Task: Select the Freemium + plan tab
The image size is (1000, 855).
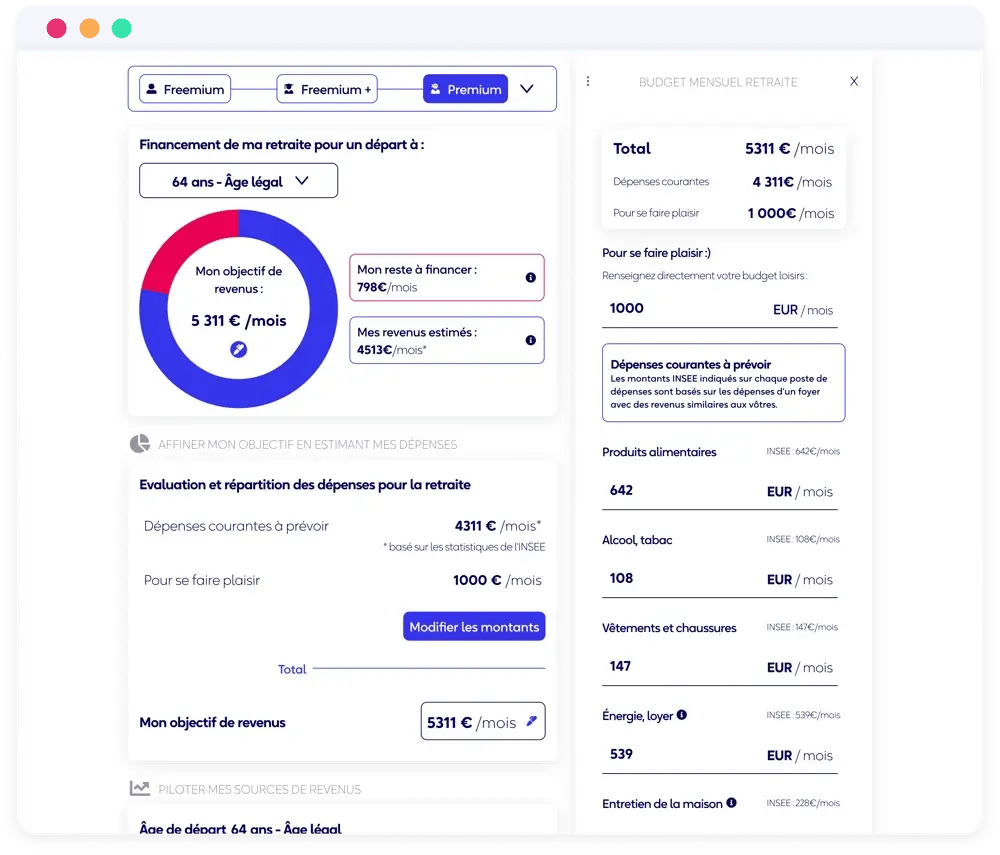Action: 326,89
